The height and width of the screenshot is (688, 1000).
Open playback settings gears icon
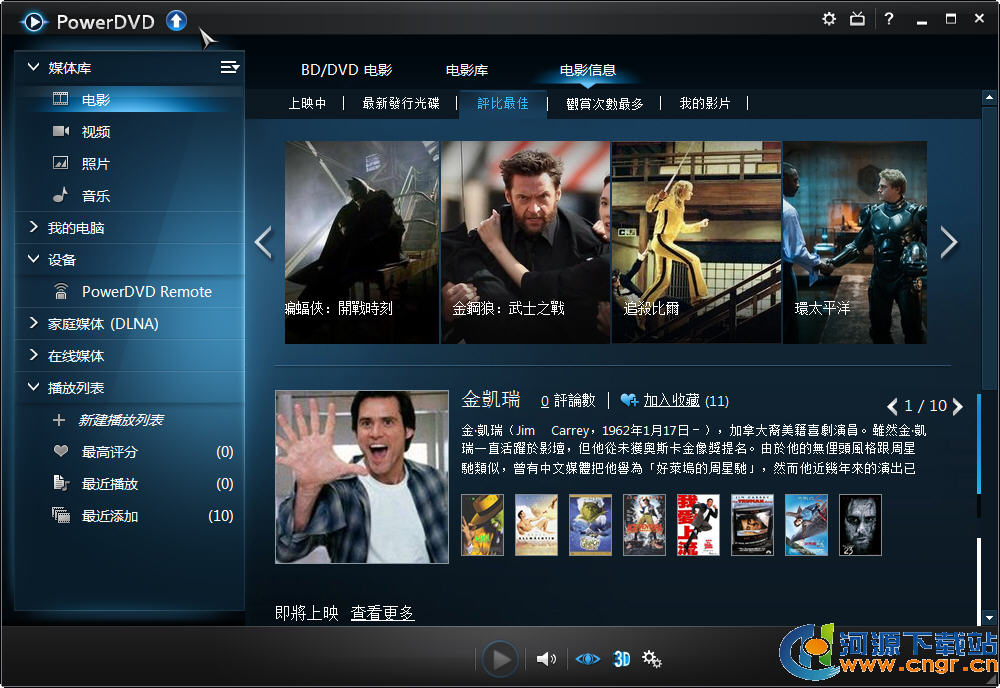652,659
